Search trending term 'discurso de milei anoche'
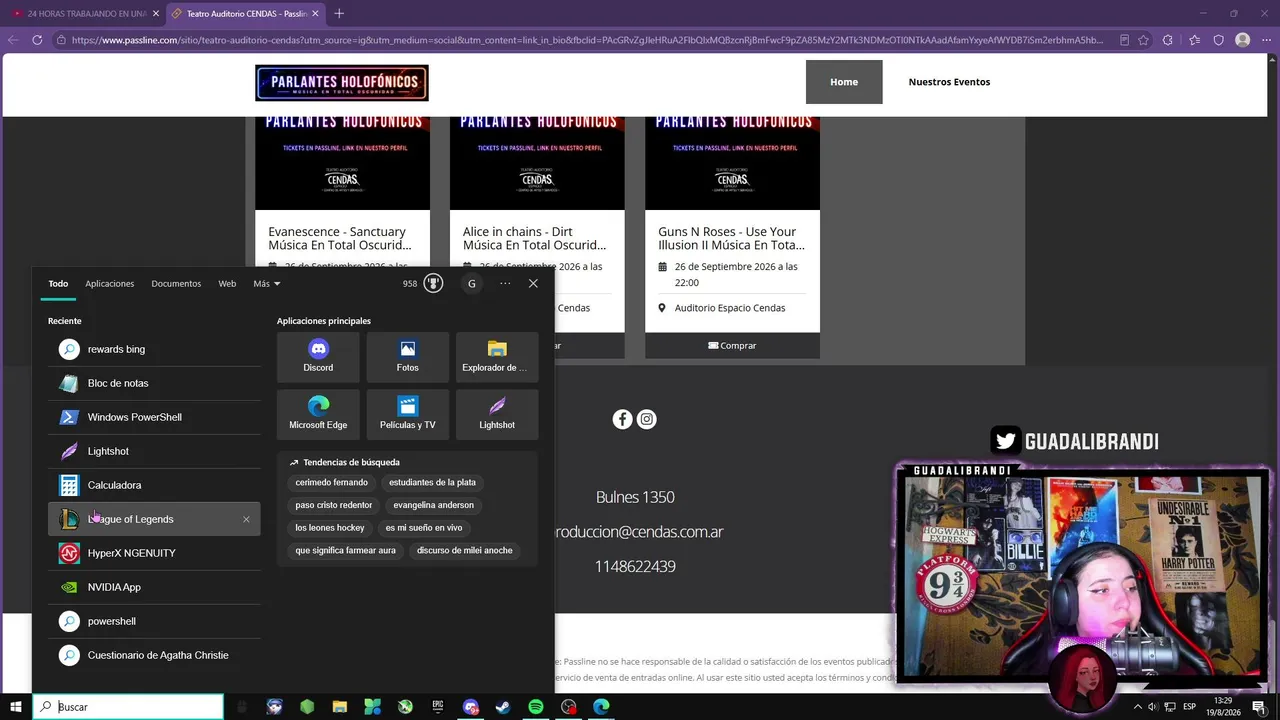1280x720 pixels. coord(464,550)
